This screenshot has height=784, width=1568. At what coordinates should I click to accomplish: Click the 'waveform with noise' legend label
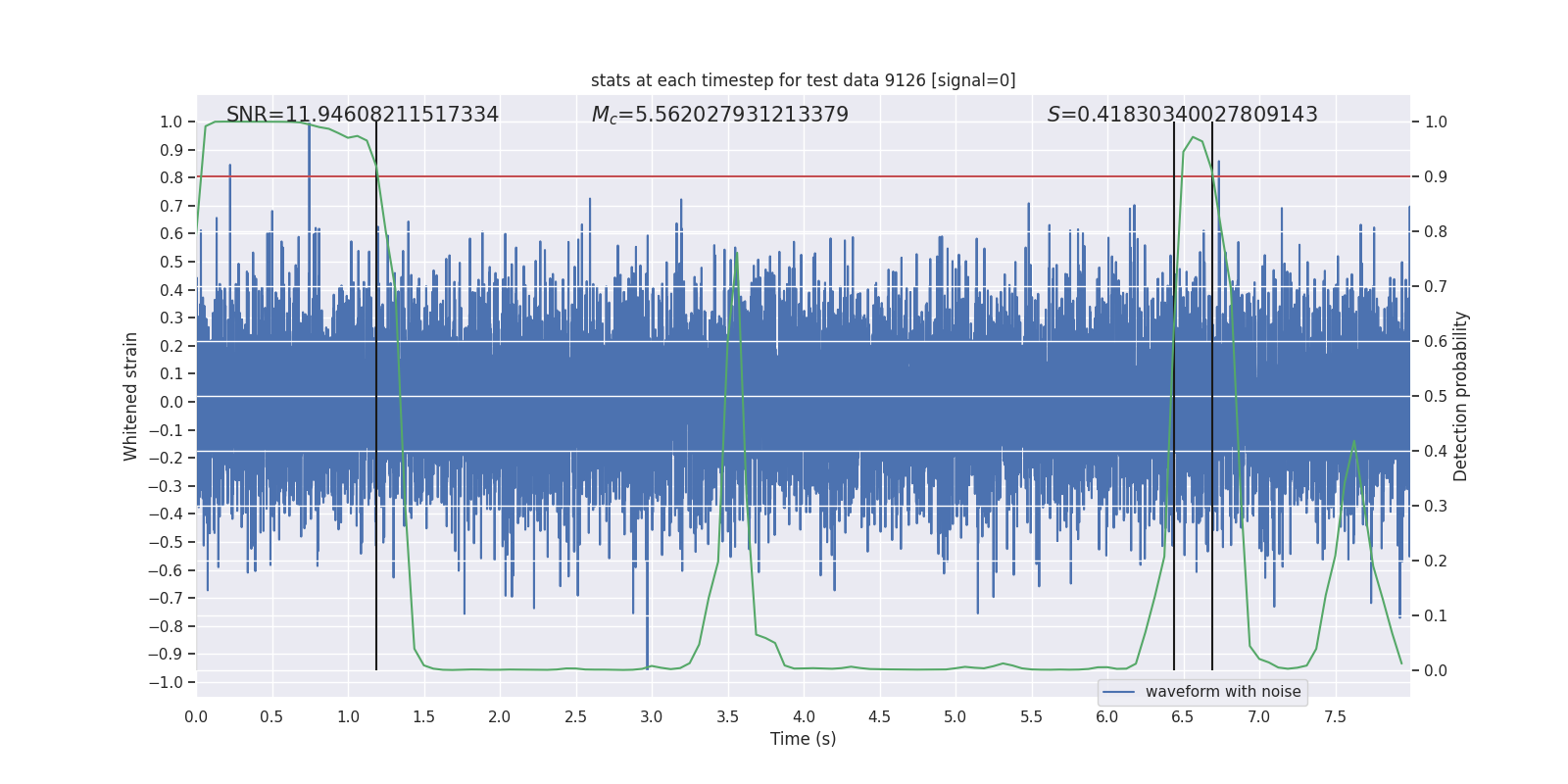pos(1222,692)
